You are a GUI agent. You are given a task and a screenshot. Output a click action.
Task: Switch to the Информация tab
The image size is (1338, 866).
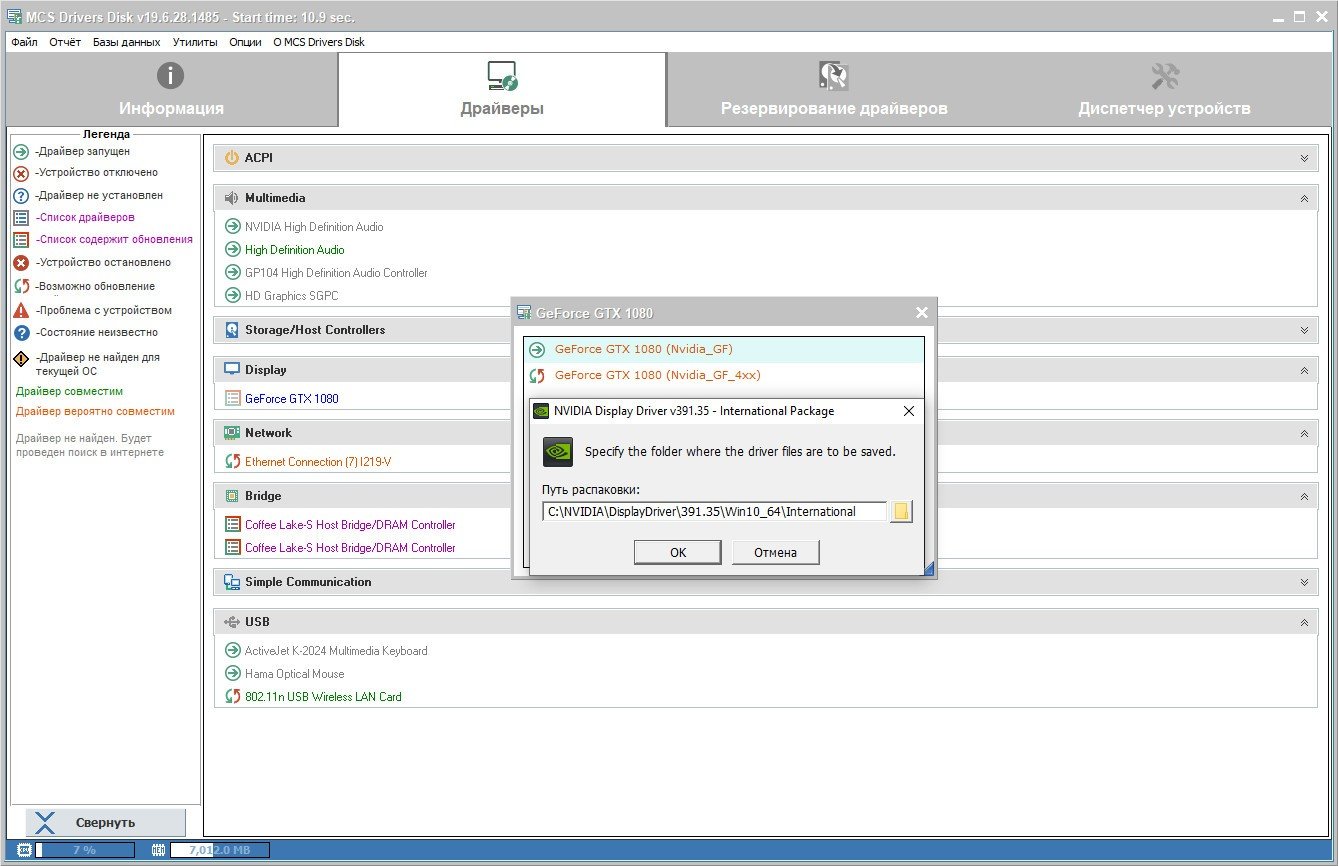coord(171,90)
